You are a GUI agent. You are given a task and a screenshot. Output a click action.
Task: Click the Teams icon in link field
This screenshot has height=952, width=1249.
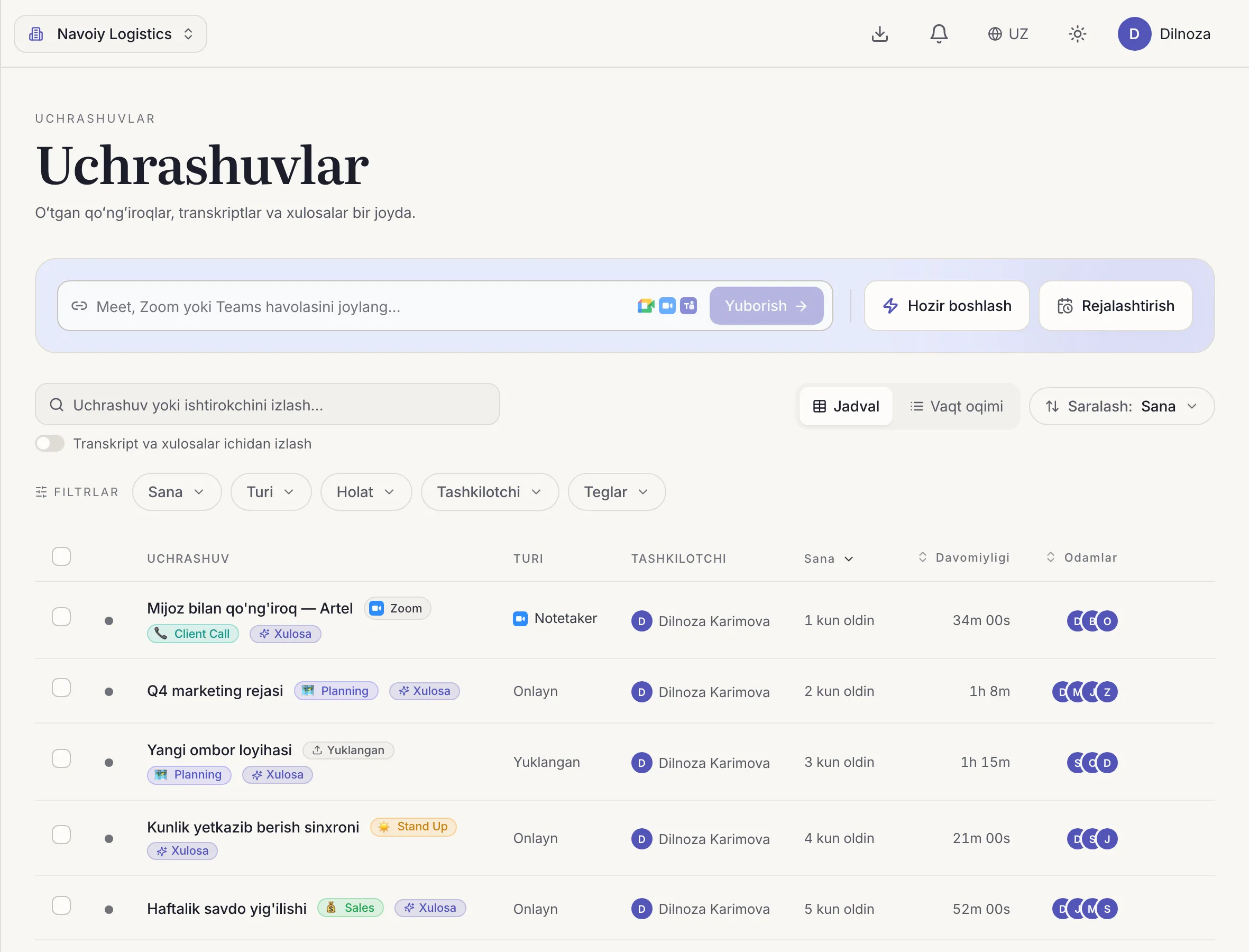(688, 306)
